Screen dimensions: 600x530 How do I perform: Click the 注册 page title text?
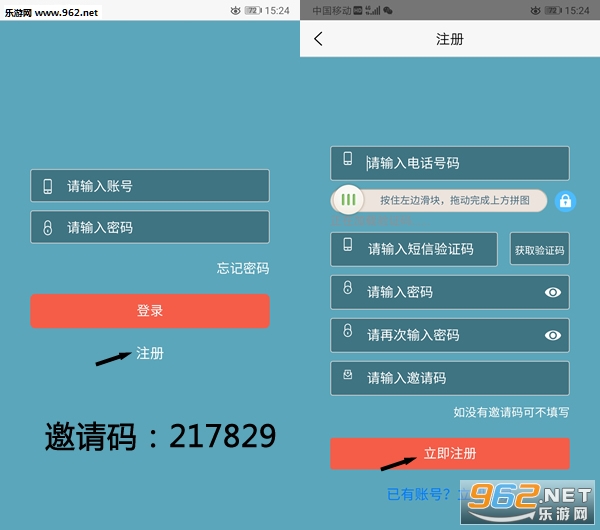tap(450, 39)
